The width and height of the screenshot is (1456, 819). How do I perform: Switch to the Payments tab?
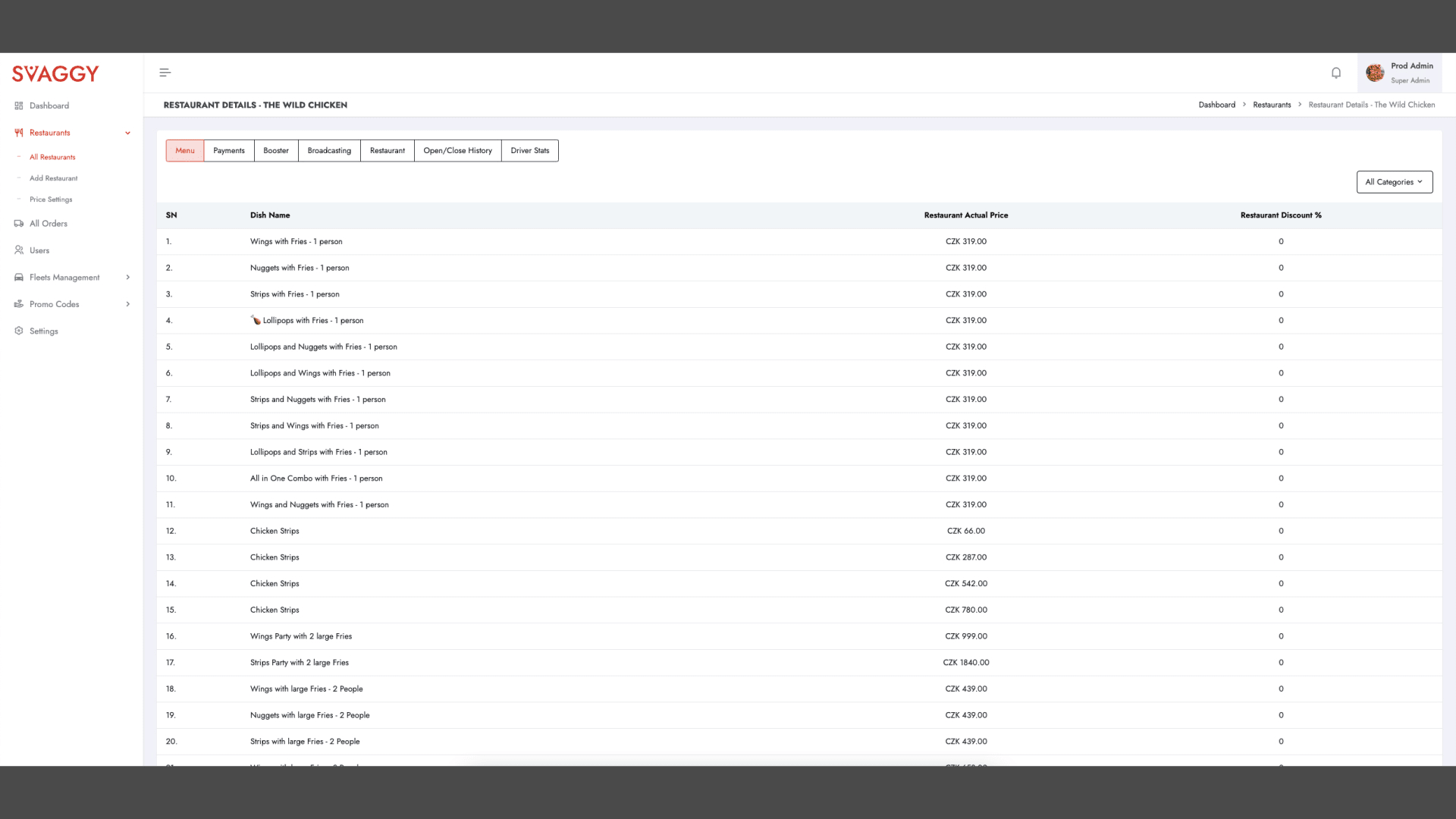pyautogui.click(x=229, y=151)
